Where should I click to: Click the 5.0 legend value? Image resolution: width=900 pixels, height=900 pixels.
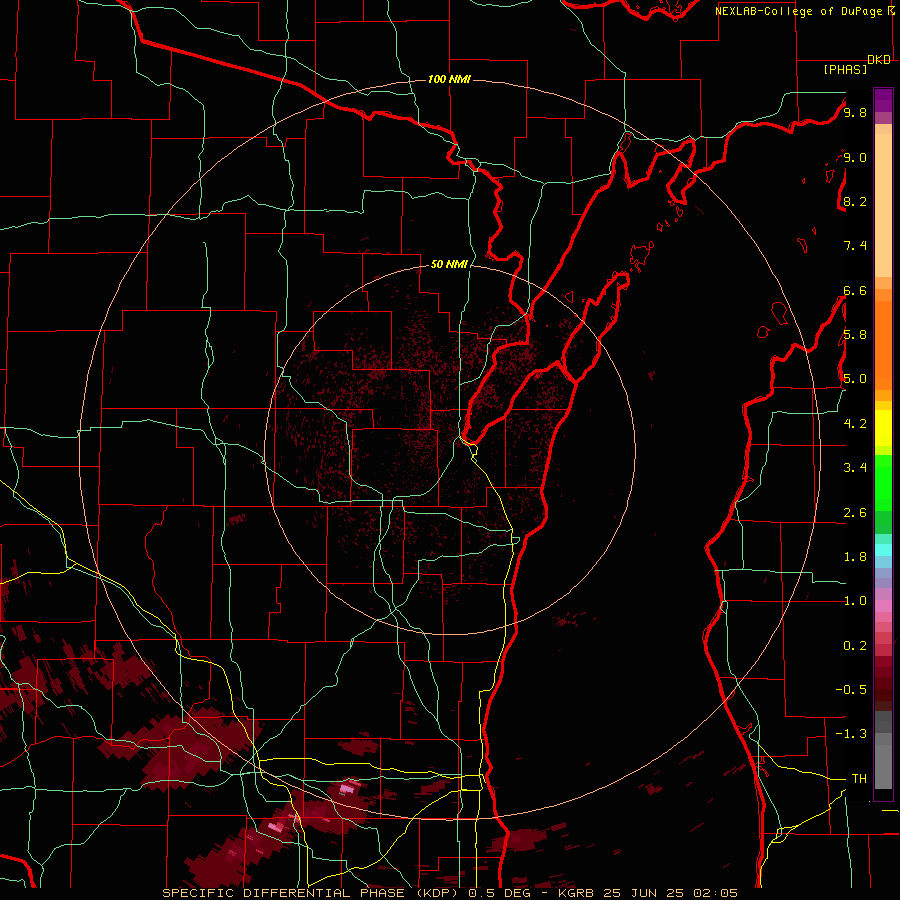click(x=855, y=379)
